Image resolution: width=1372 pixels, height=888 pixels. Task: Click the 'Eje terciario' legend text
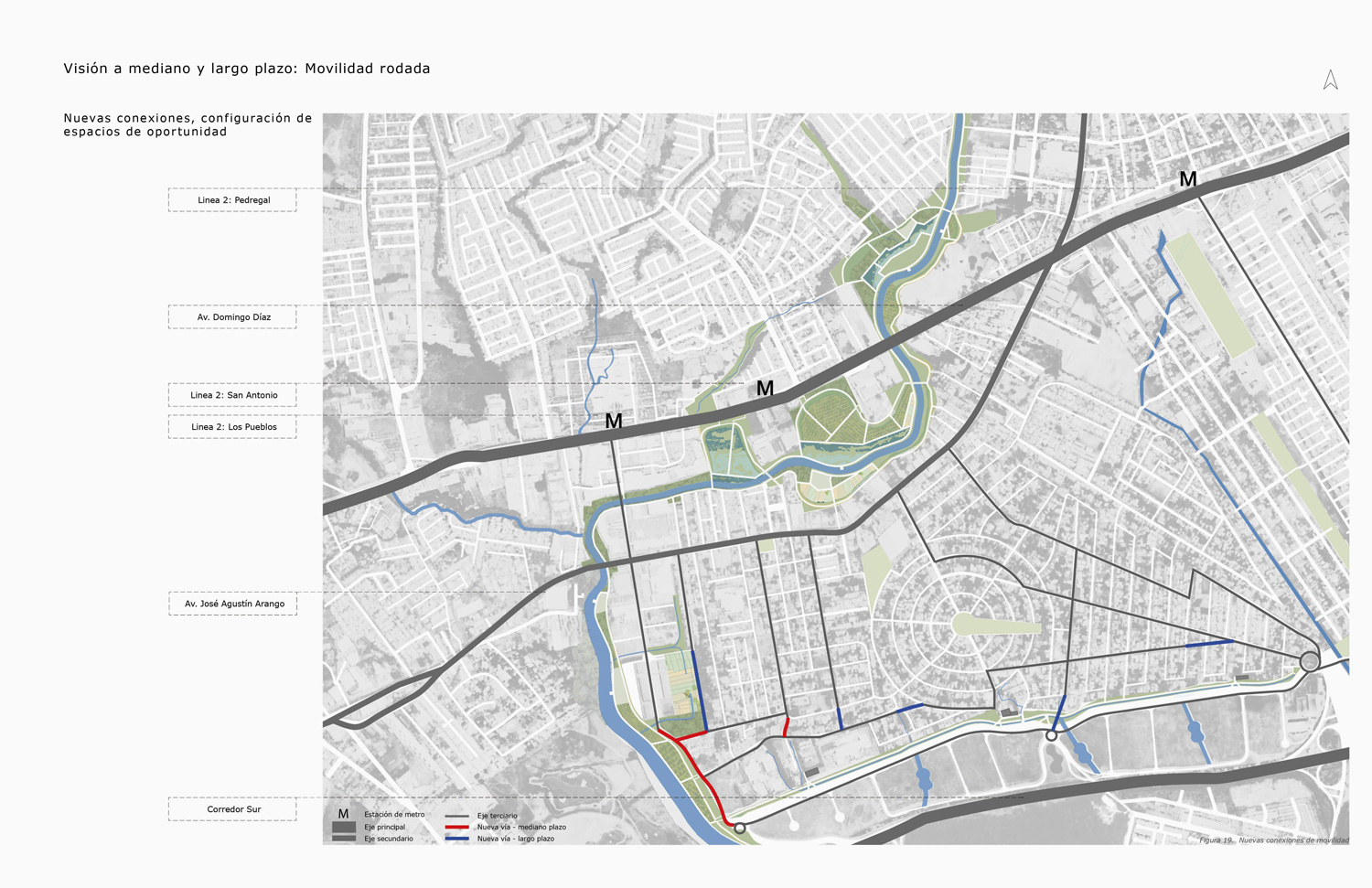coord(497,816)
